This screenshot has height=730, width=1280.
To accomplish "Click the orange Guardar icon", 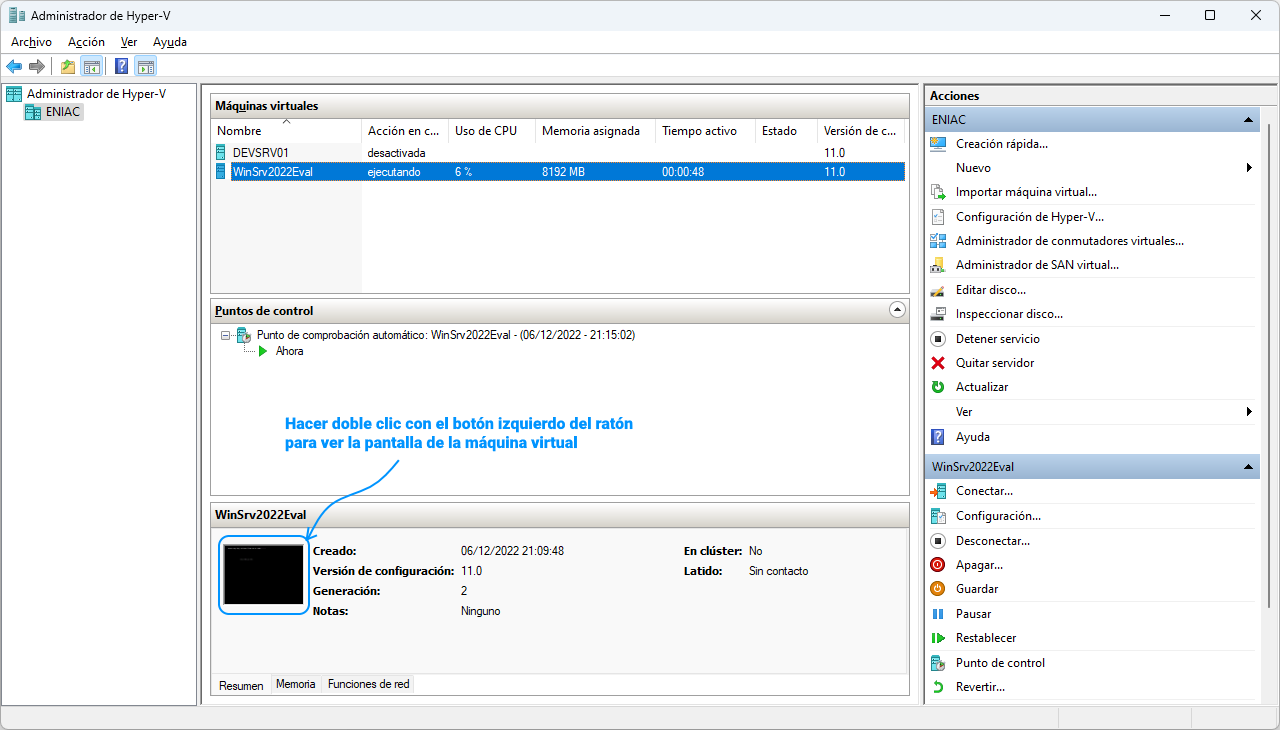I will (x=938, y=589).
